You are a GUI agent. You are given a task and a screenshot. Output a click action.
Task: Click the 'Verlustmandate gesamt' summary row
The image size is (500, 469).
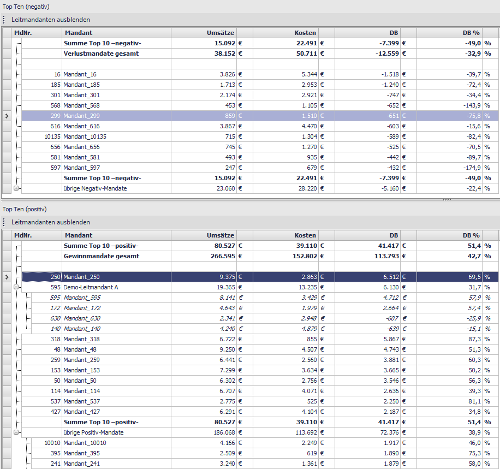tap(260, 54)
